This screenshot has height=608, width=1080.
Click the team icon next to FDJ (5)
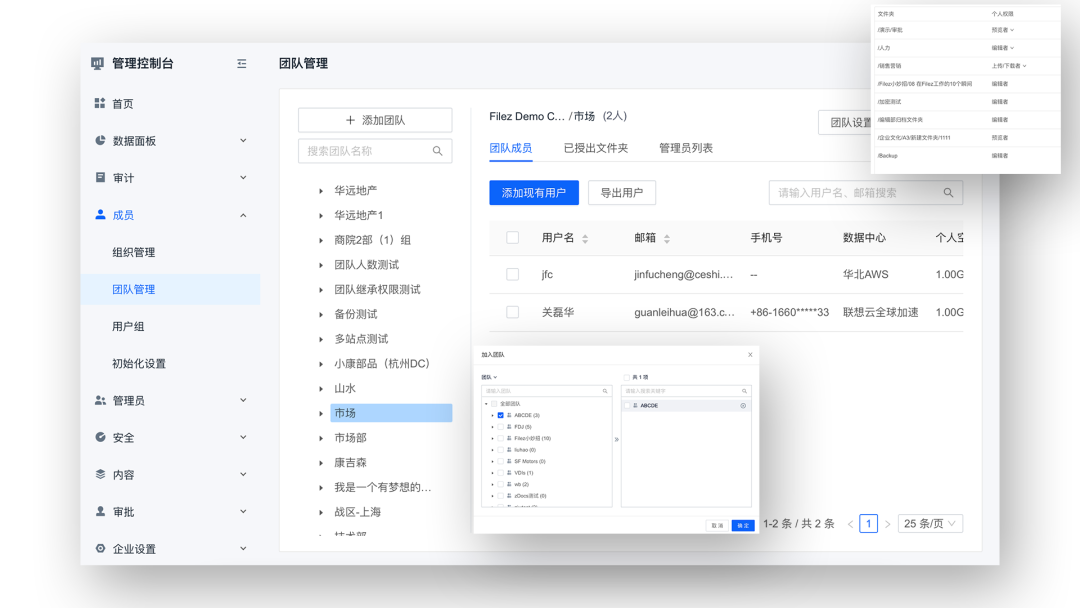(x=509, y=427)
